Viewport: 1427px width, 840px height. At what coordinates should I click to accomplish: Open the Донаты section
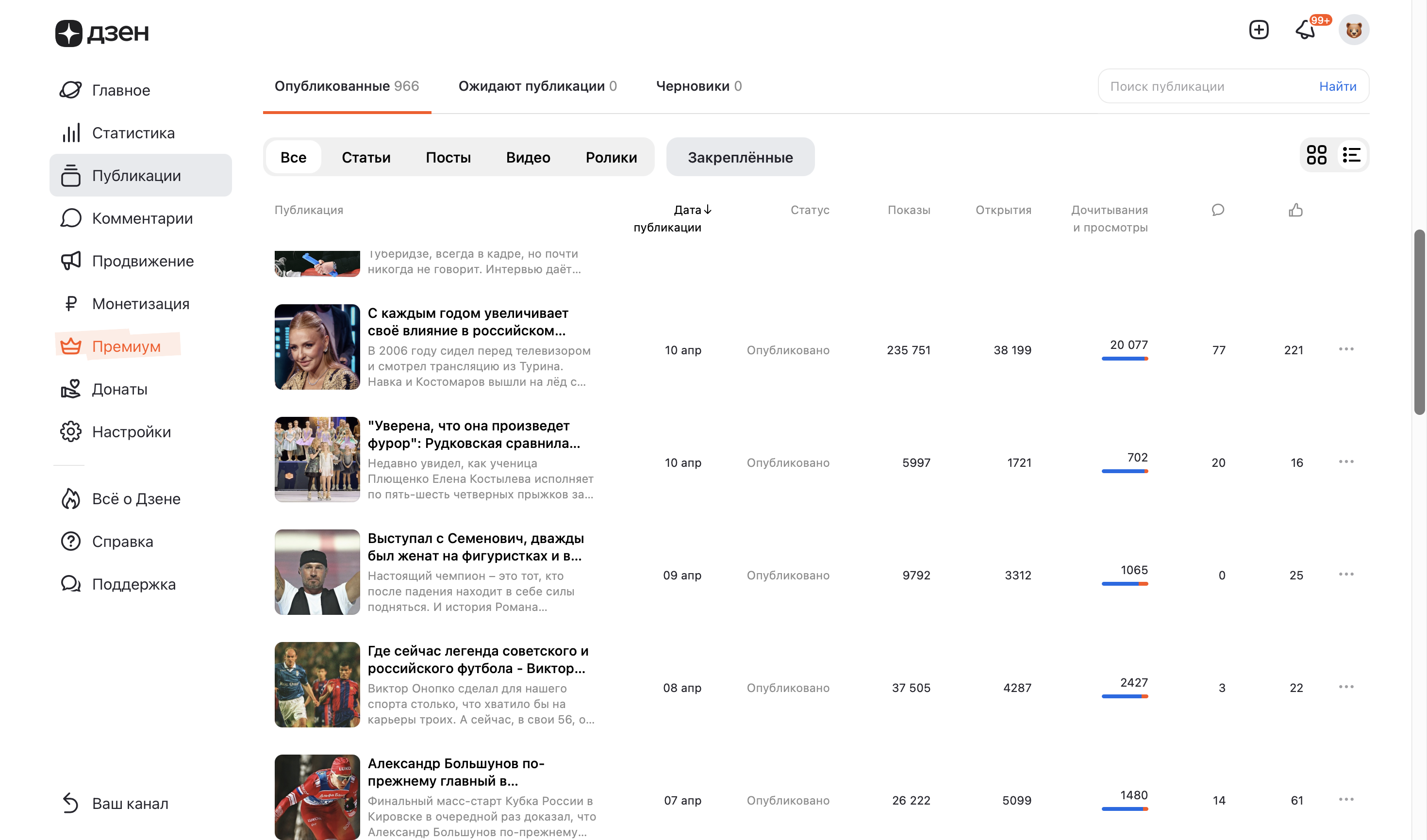[119, 390]
